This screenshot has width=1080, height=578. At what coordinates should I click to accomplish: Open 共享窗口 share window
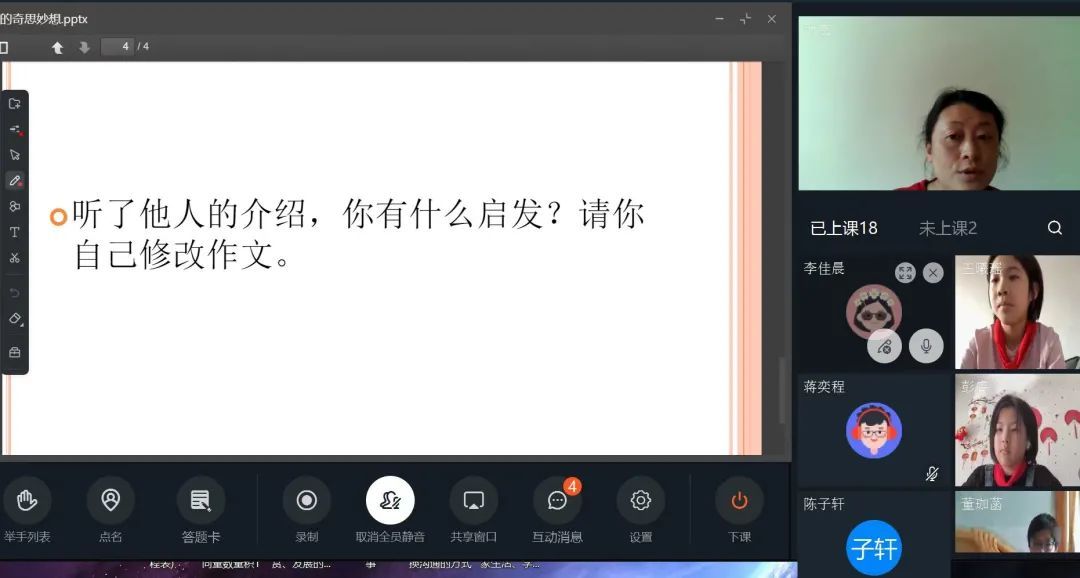pos(473,510)
